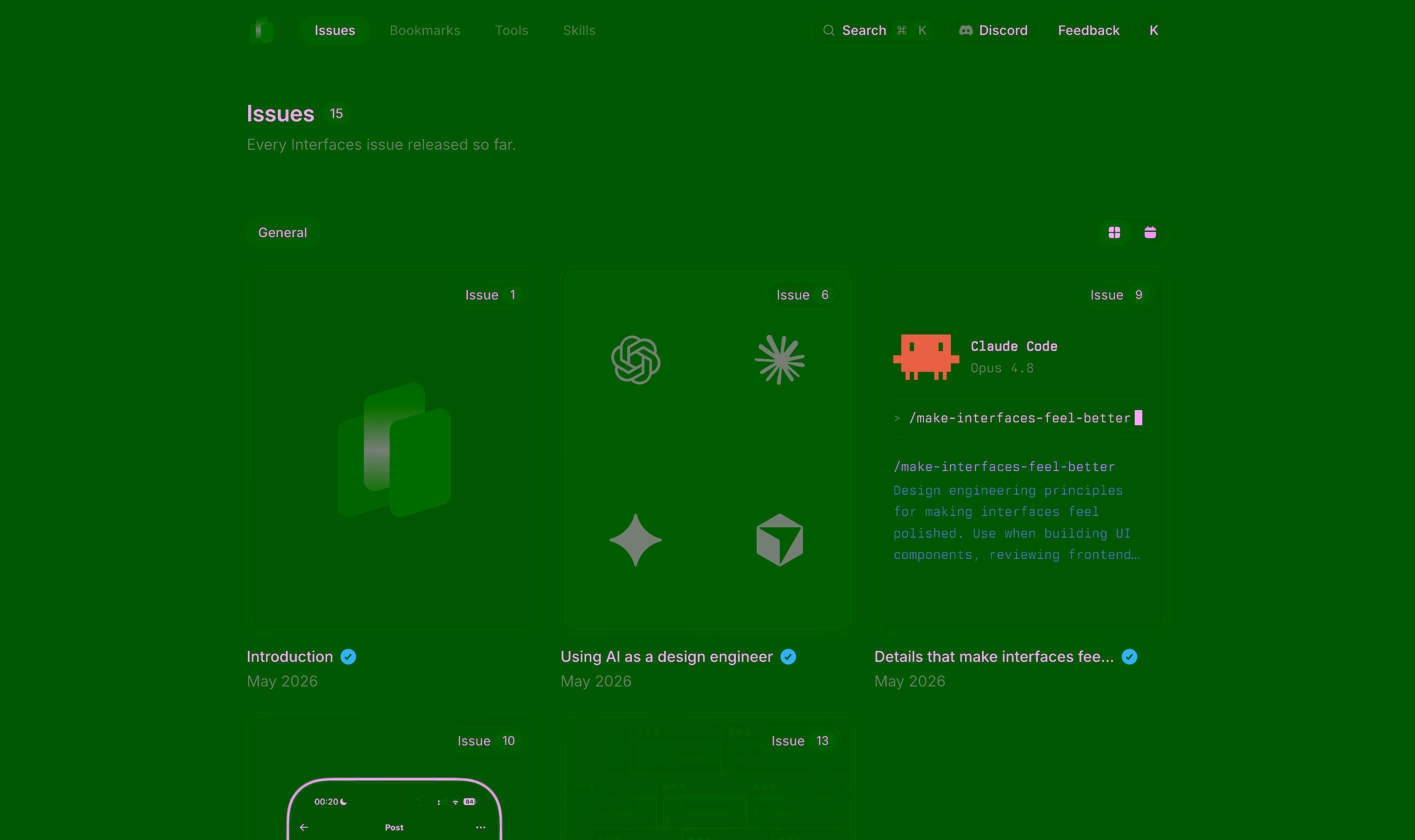
Task: Click the Interfaces logo in the navbar
Action: 262,30
